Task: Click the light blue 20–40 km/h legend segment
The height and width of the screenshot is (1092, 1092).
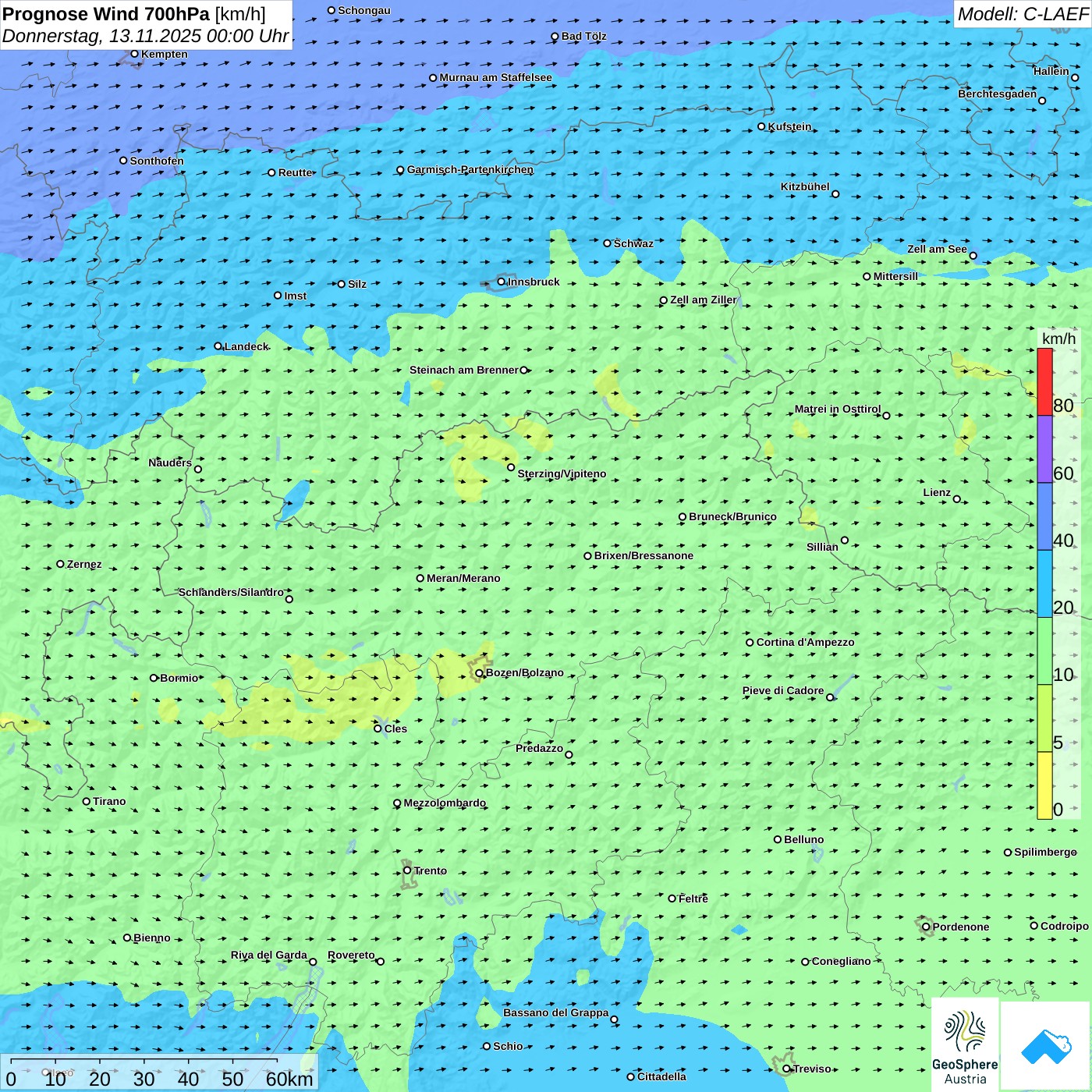Action: tap(1044, 583)
